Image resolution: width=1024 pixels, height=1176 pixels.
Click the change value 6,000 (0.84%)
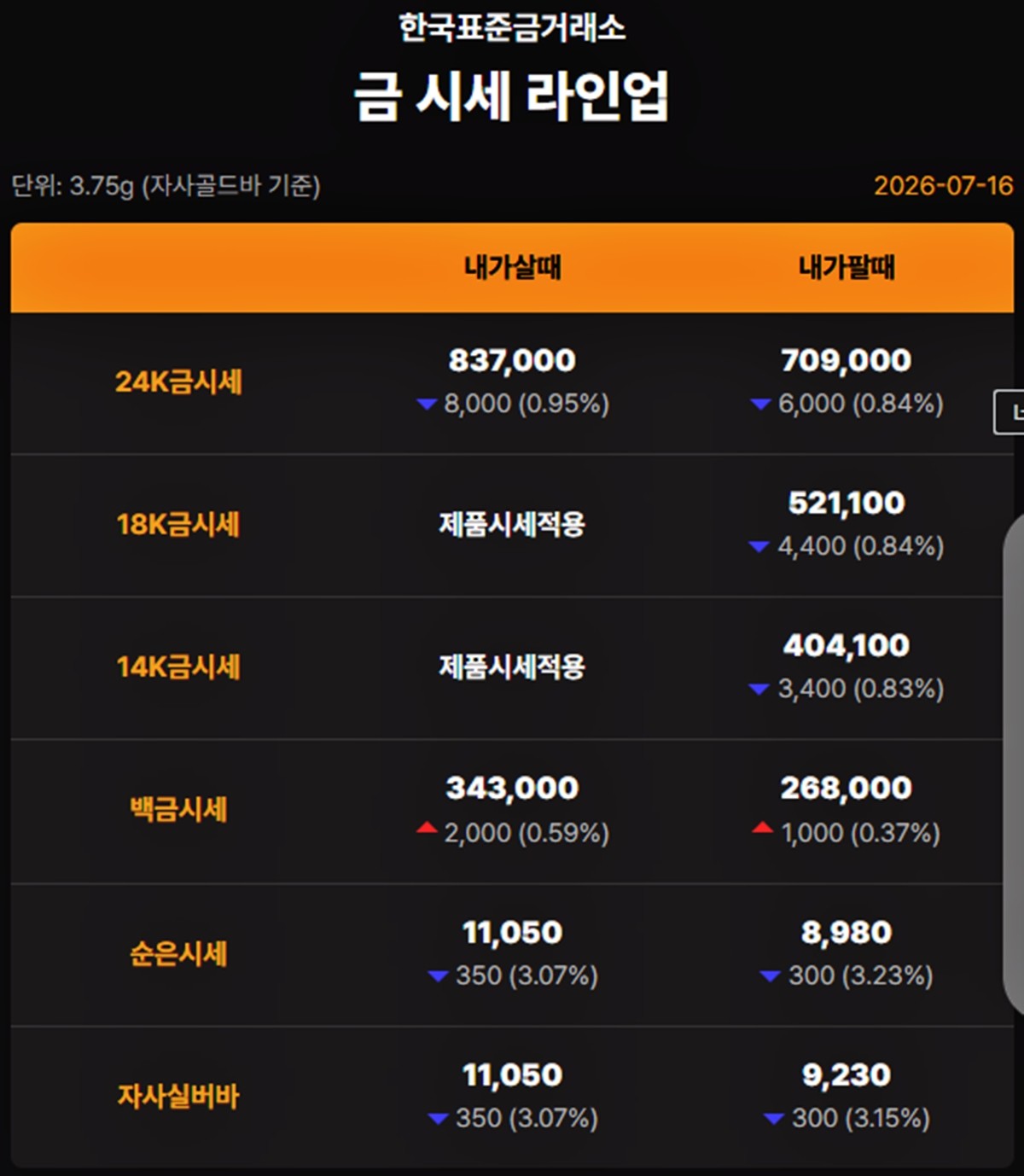pyautogui.click(x=861, y=404)
